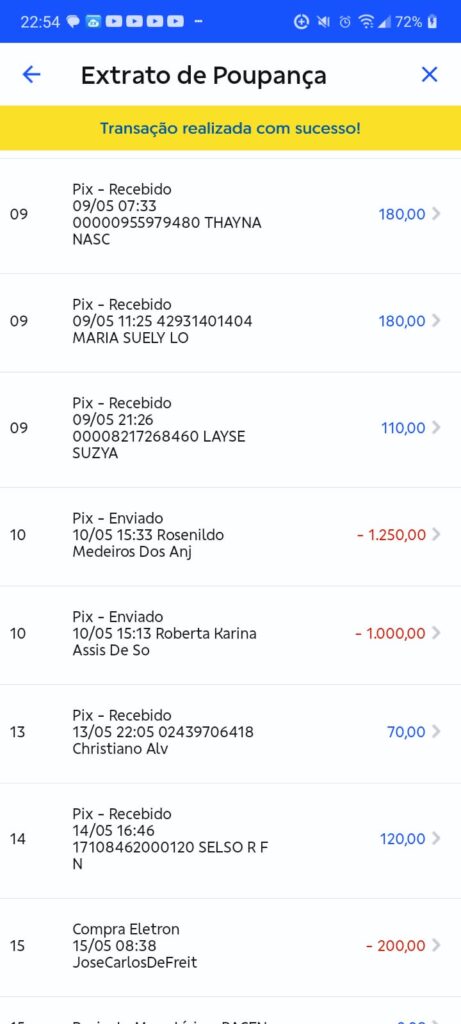Tap the alarm clock status bar icon
The height and width of the screenshot is (1024, 461).
click(x=345, y=22)
